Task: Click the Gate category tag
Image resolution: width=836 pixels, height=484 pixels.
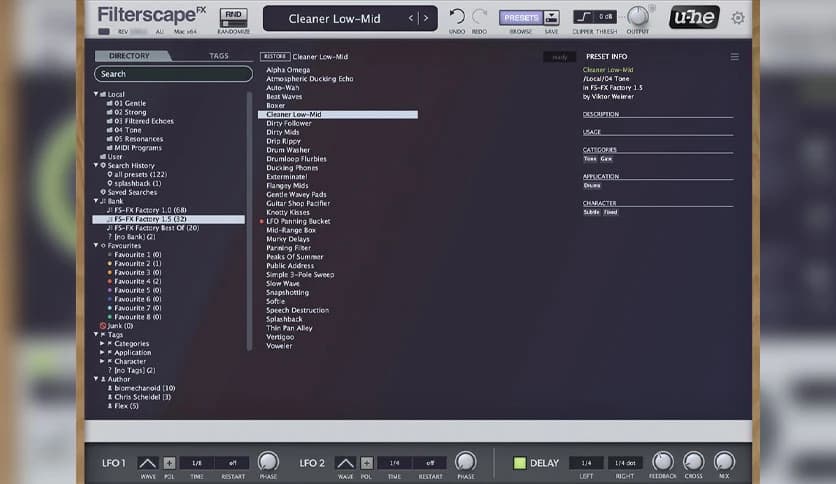Action: 606,159
